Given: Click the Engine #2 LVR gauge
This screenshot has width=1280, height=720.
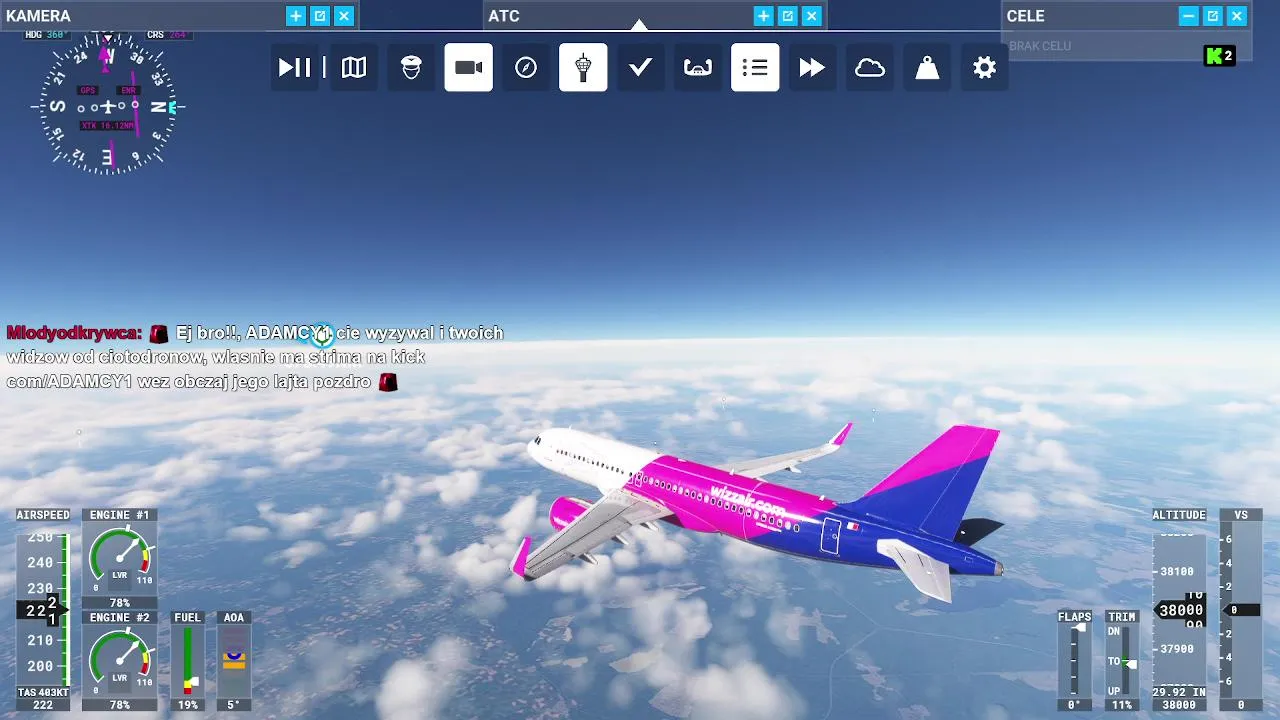Looking at the screenshot, I should pyautogui.click(x=119, y=661).
